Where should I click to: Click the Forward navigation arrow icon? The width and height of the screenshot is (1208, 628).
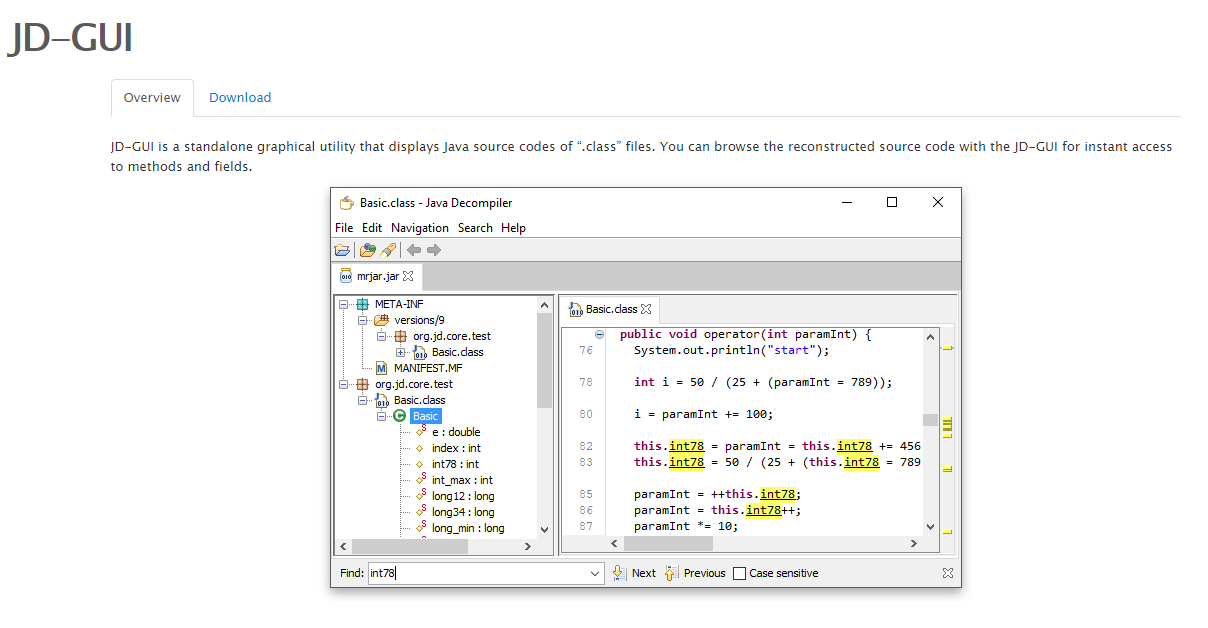point(433,250)
